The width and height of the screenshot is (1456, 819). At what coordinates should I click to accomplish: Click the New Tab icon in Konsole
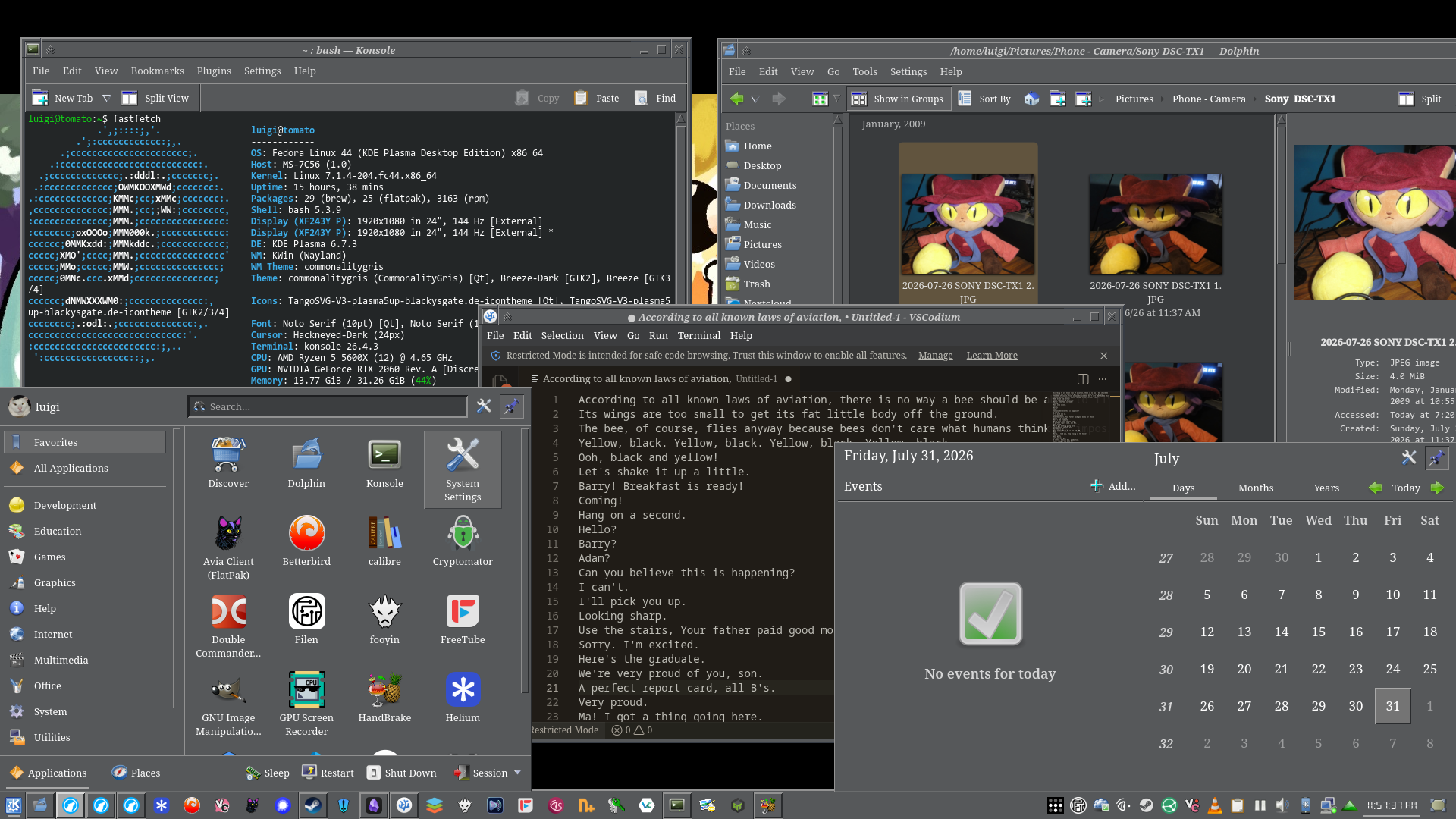pyautogui.click(x=40, y=98)
